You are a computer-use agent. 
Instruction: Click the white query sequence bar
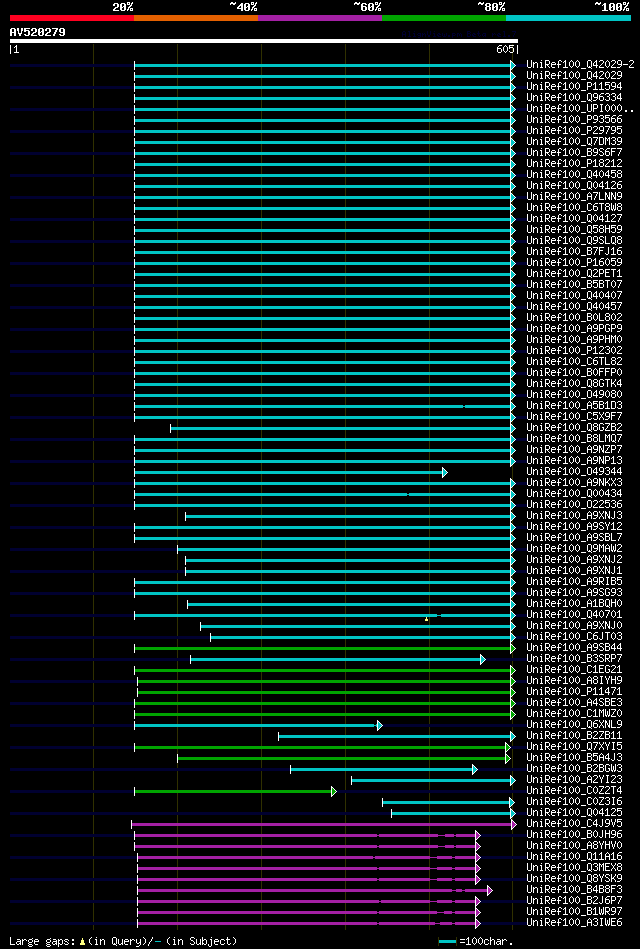(263, 41)
